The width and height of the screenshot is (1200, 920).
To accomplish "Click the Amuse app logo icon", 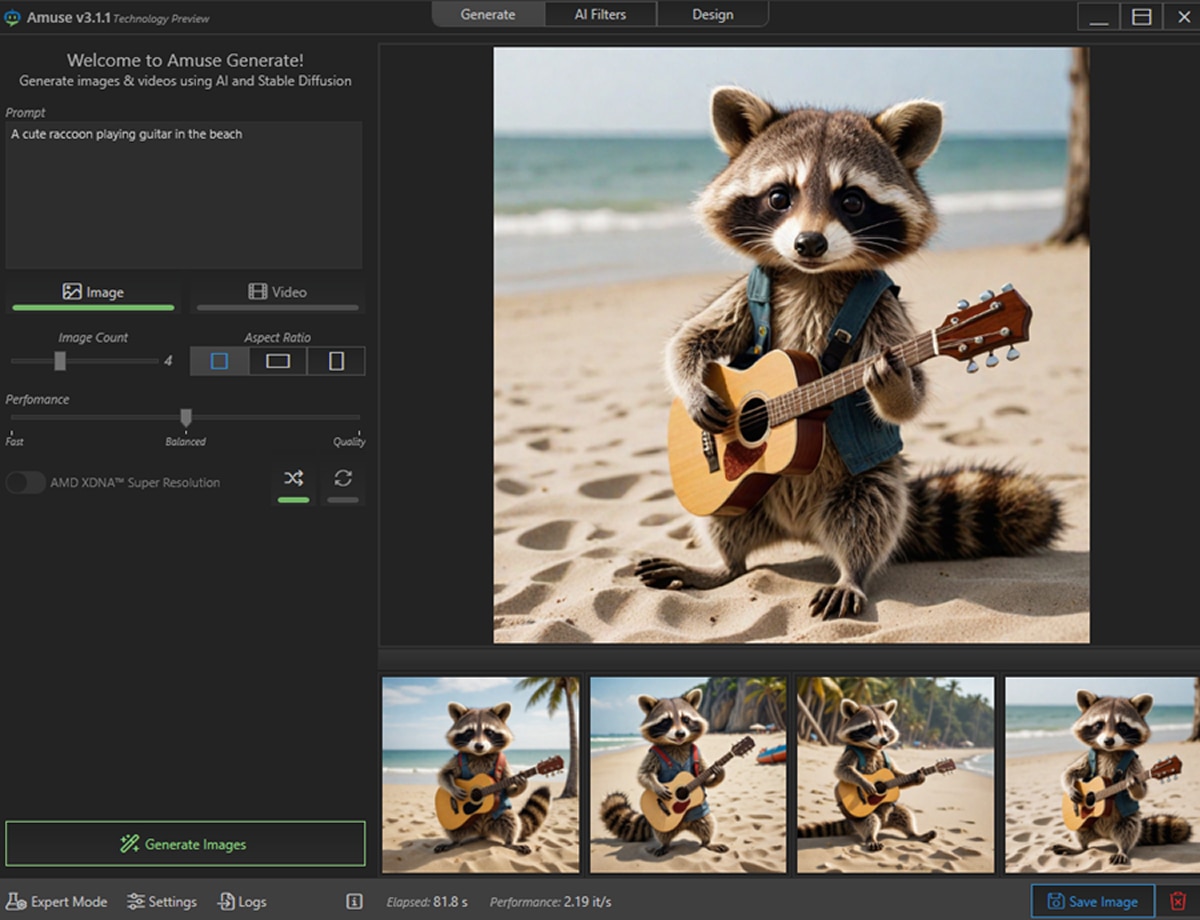I will 13,16.
